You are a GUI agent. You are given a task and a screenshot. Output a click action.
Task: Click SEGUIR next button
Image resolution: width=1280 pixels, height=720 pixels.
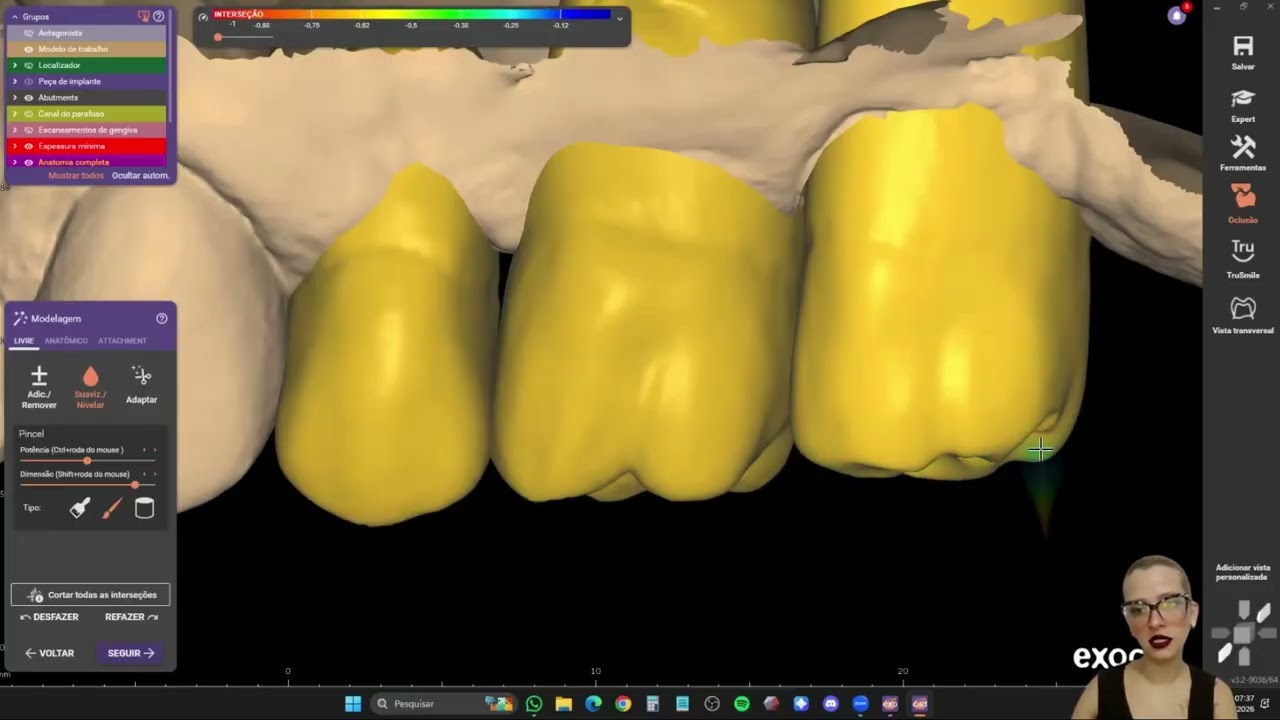131,653
